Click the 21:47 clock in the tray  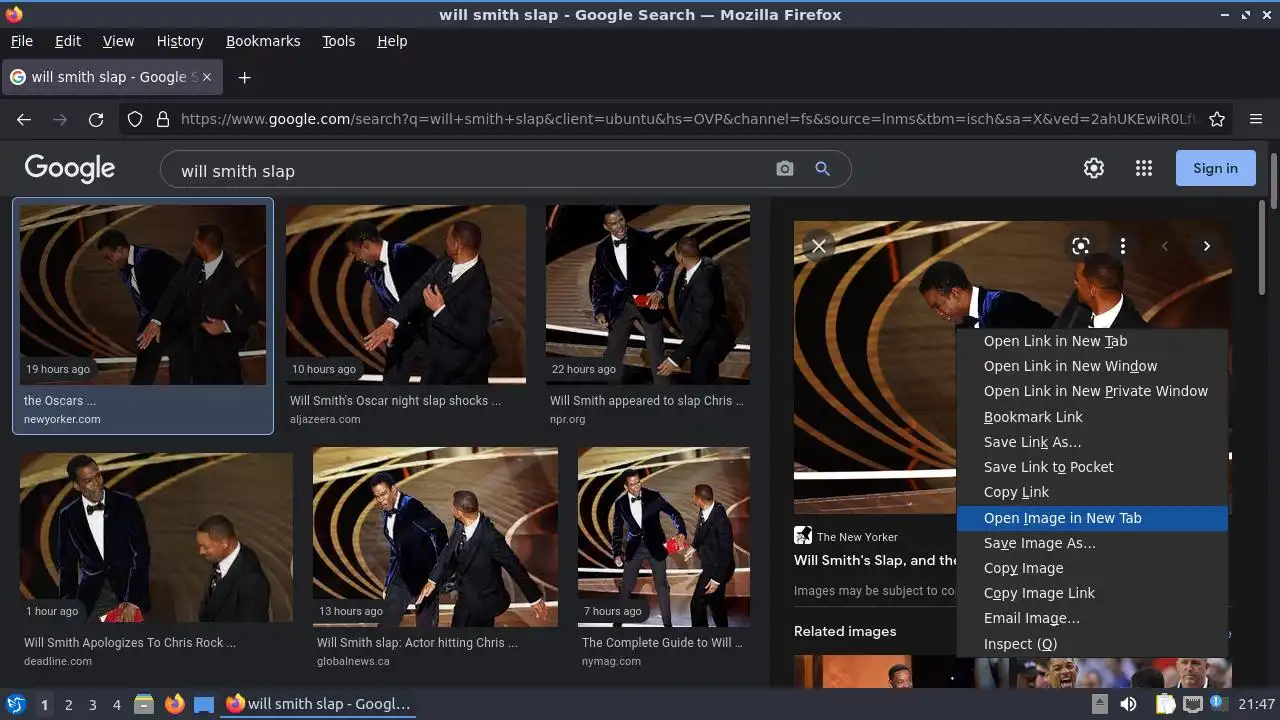[x=1257, y=704]
